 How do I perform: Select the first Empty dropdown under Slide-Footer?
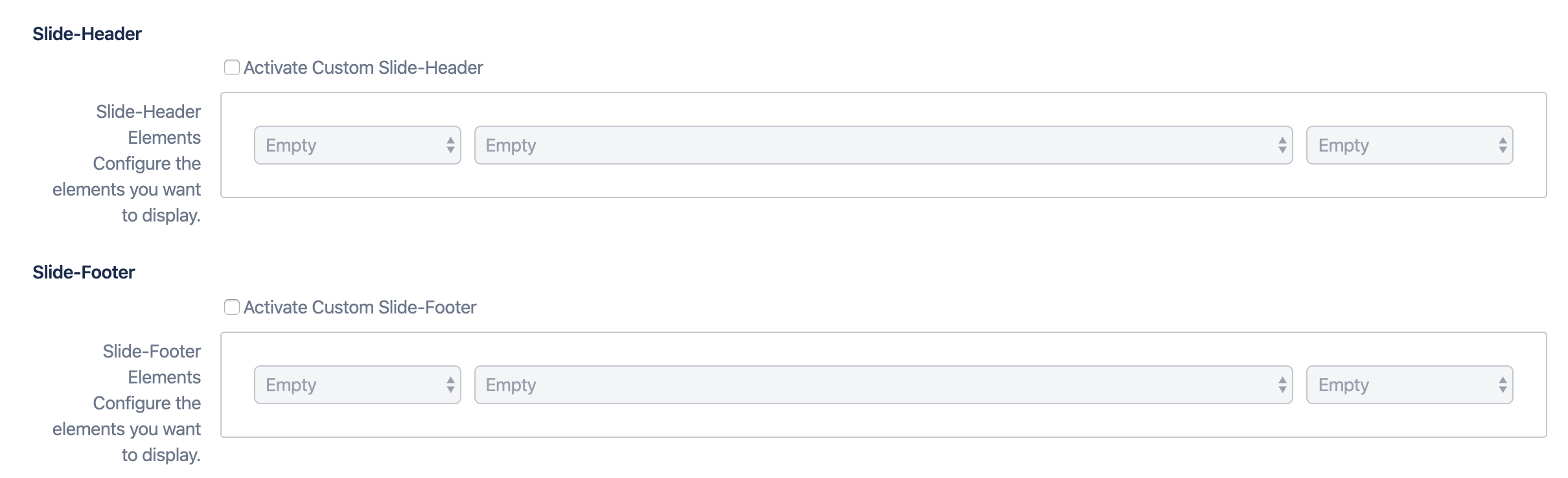click(356, 385)
